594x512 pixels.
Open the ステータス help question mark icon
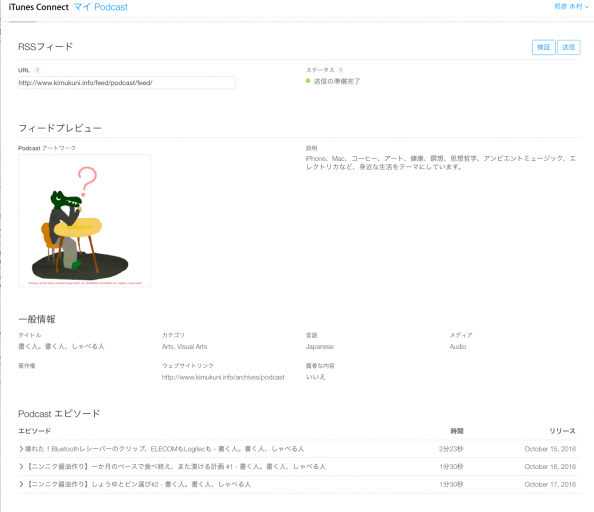(341, 70)
